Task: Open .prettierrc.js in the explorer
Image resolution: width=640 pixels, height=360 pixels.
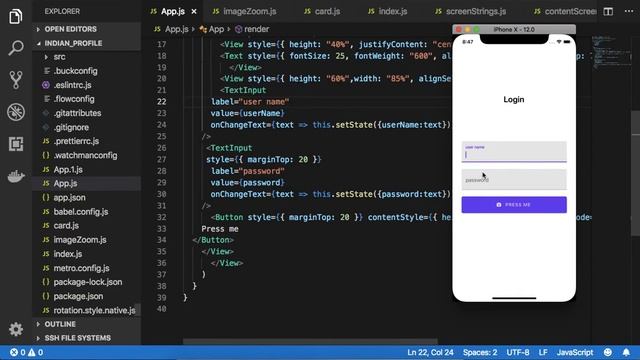Action: [x=76, y=141]
